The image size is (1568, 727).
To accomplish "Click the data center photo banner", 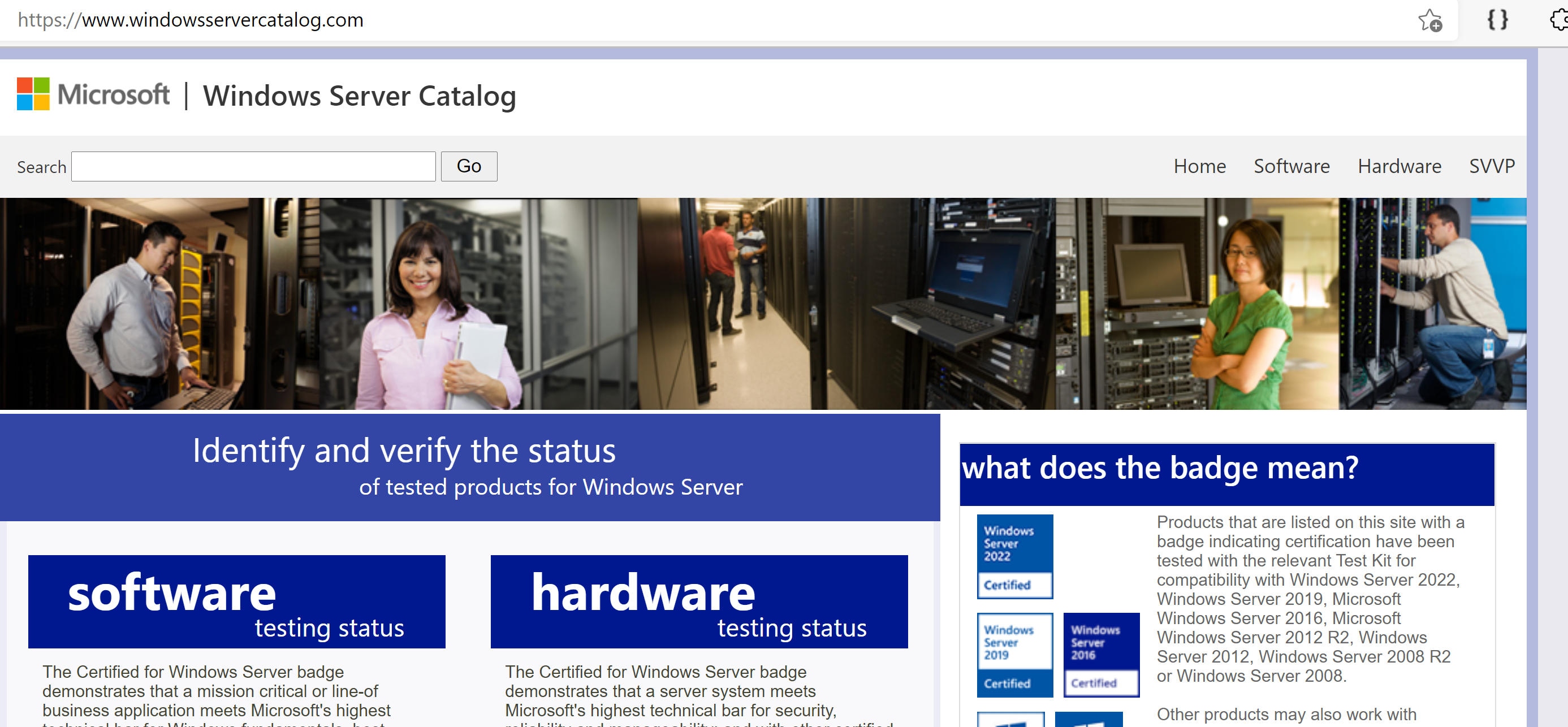I will (x=763, y=303).
